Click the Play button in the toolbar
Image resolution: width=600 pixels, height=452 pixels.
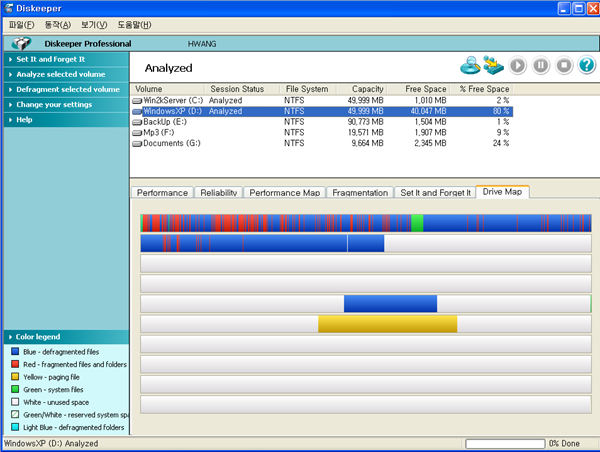(517, 65)
